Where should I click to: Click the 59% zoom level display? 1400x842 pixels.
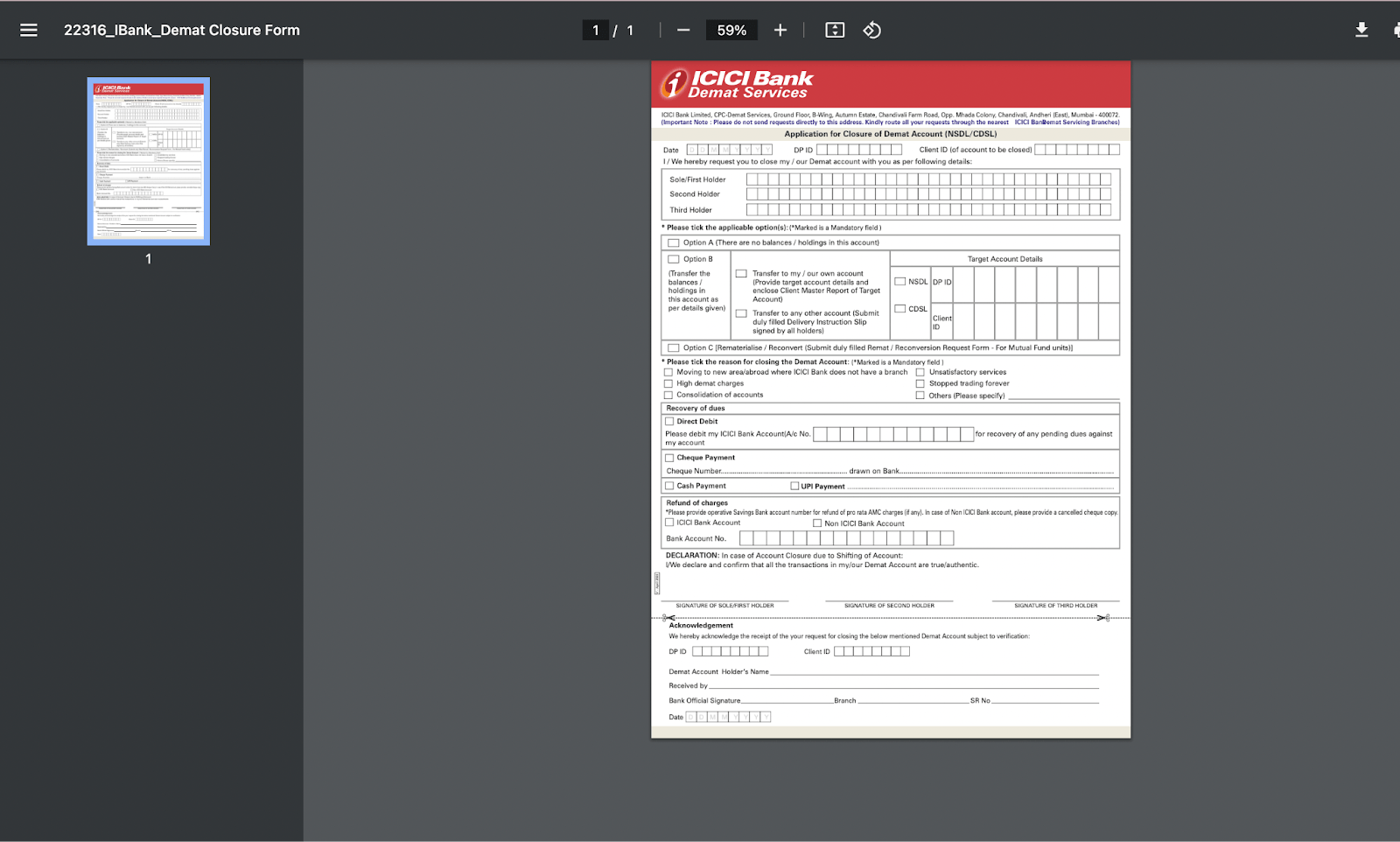(x=731, y=29)
